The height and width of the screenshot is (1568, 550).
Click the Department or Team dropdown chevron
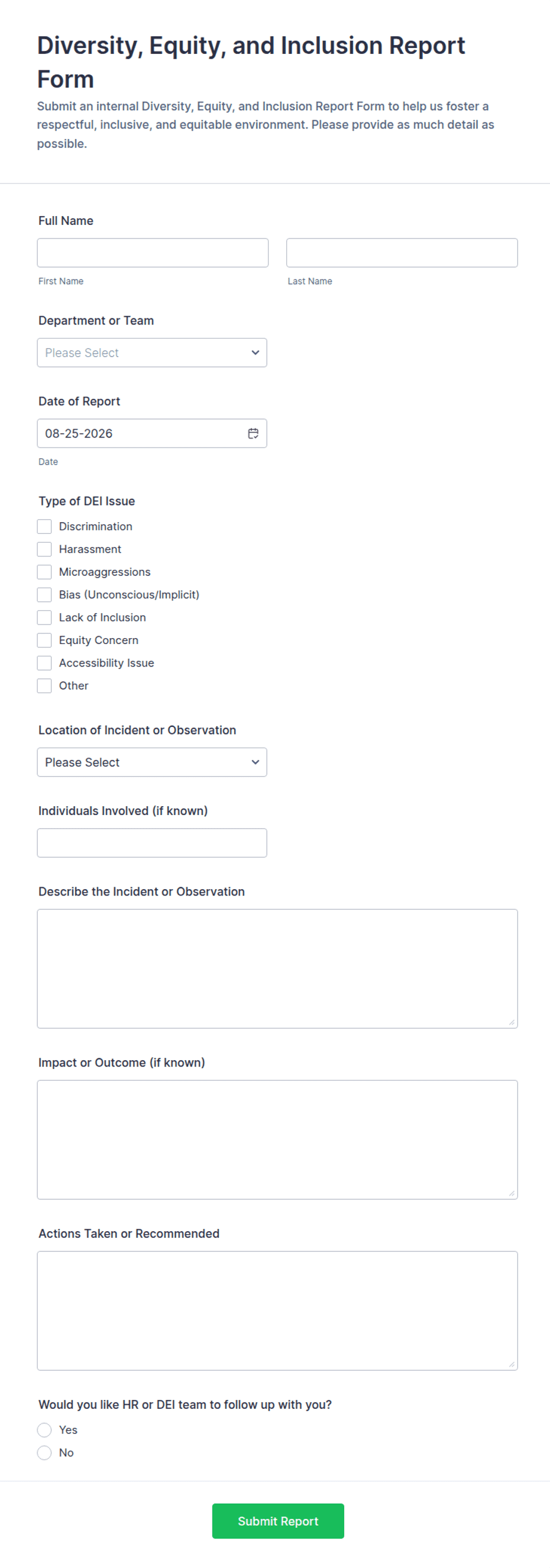(x=255, y=352)
